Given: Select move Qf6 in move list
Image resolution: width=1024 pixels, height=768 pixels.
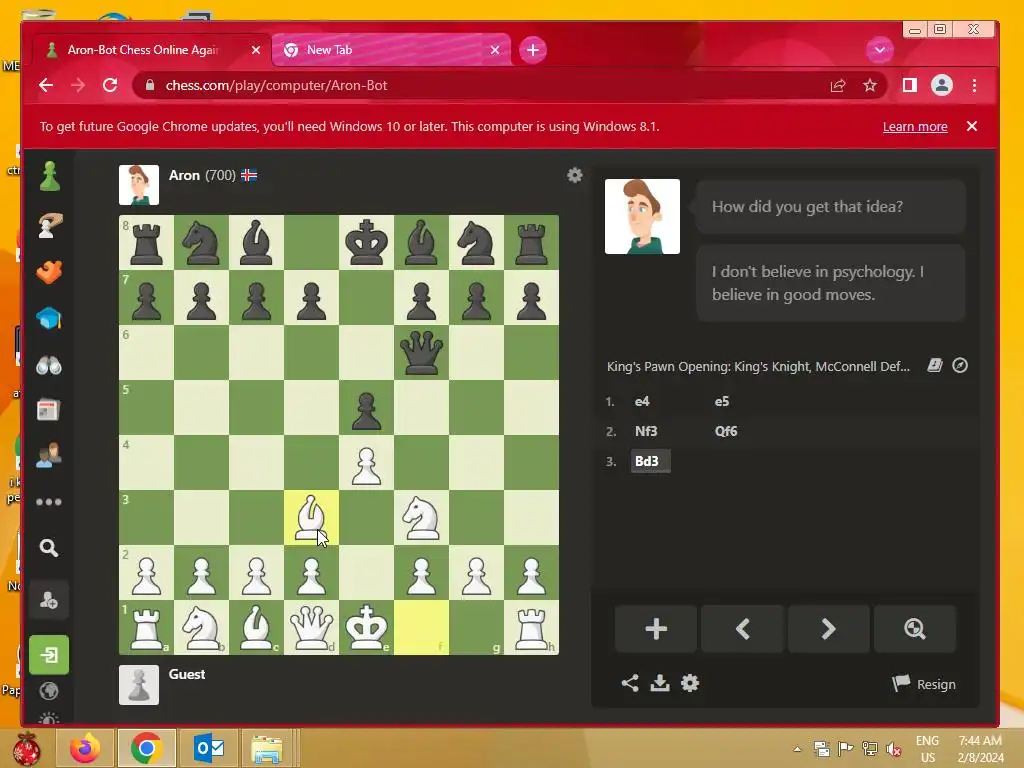Looking at the screenshot, I should coord(726,431).
